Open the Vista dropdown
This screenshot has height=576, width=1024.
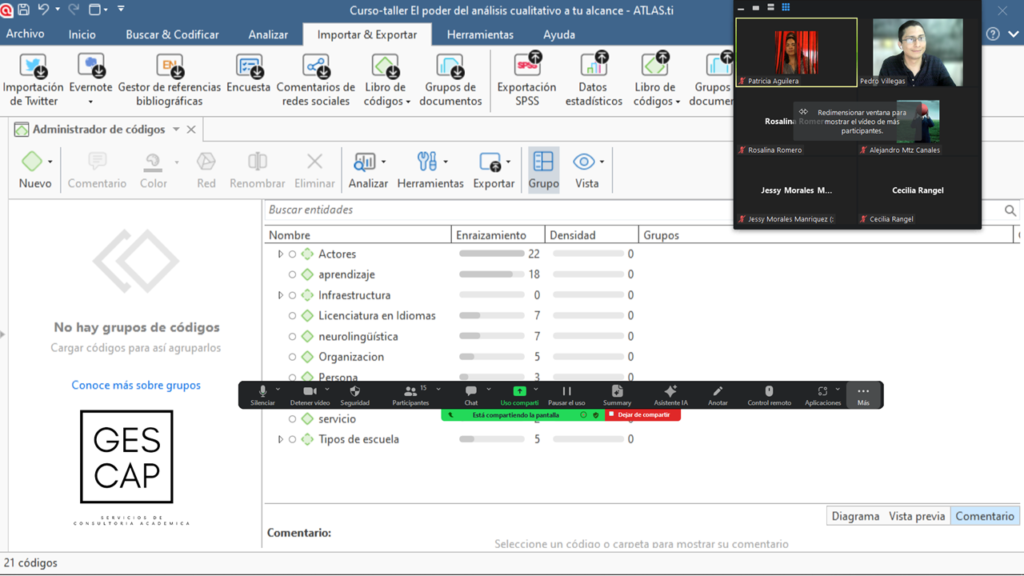601,162
